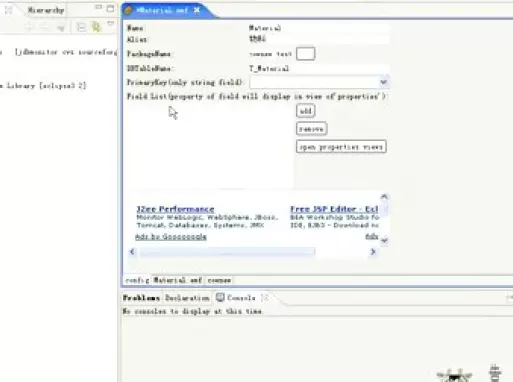Expand the PrimaryKey combo box
513x382 pixels.
[383, 82]
